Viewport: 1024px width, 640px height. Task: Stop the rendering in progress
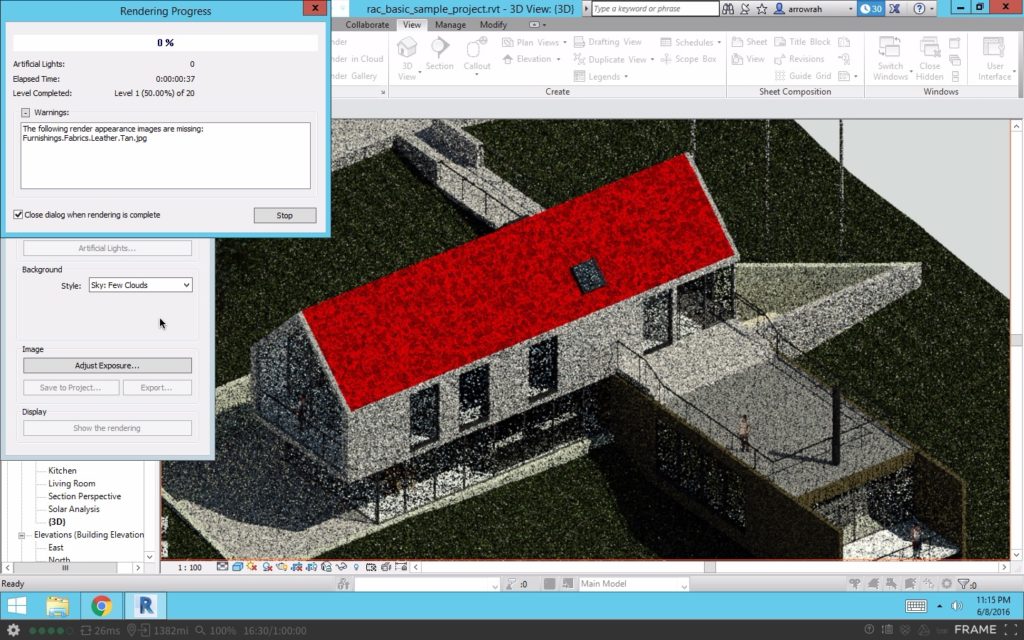click(284, 215)
